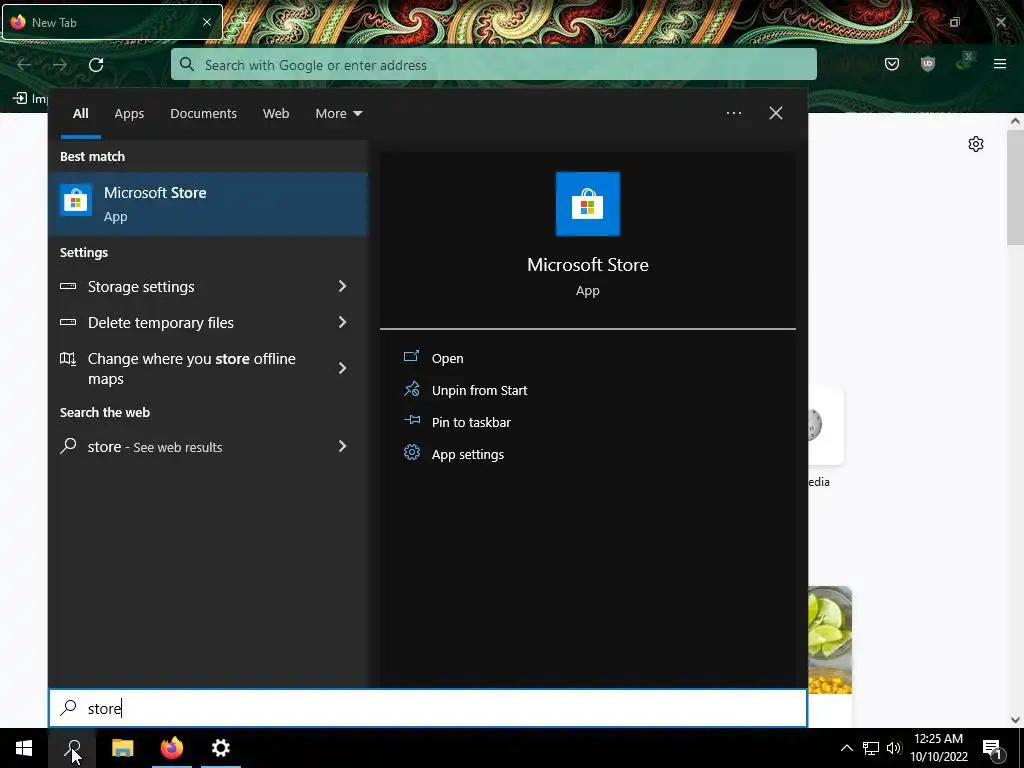Click Unpin from Start
The image size is (1024, 768).
click(x=479, y=391)
